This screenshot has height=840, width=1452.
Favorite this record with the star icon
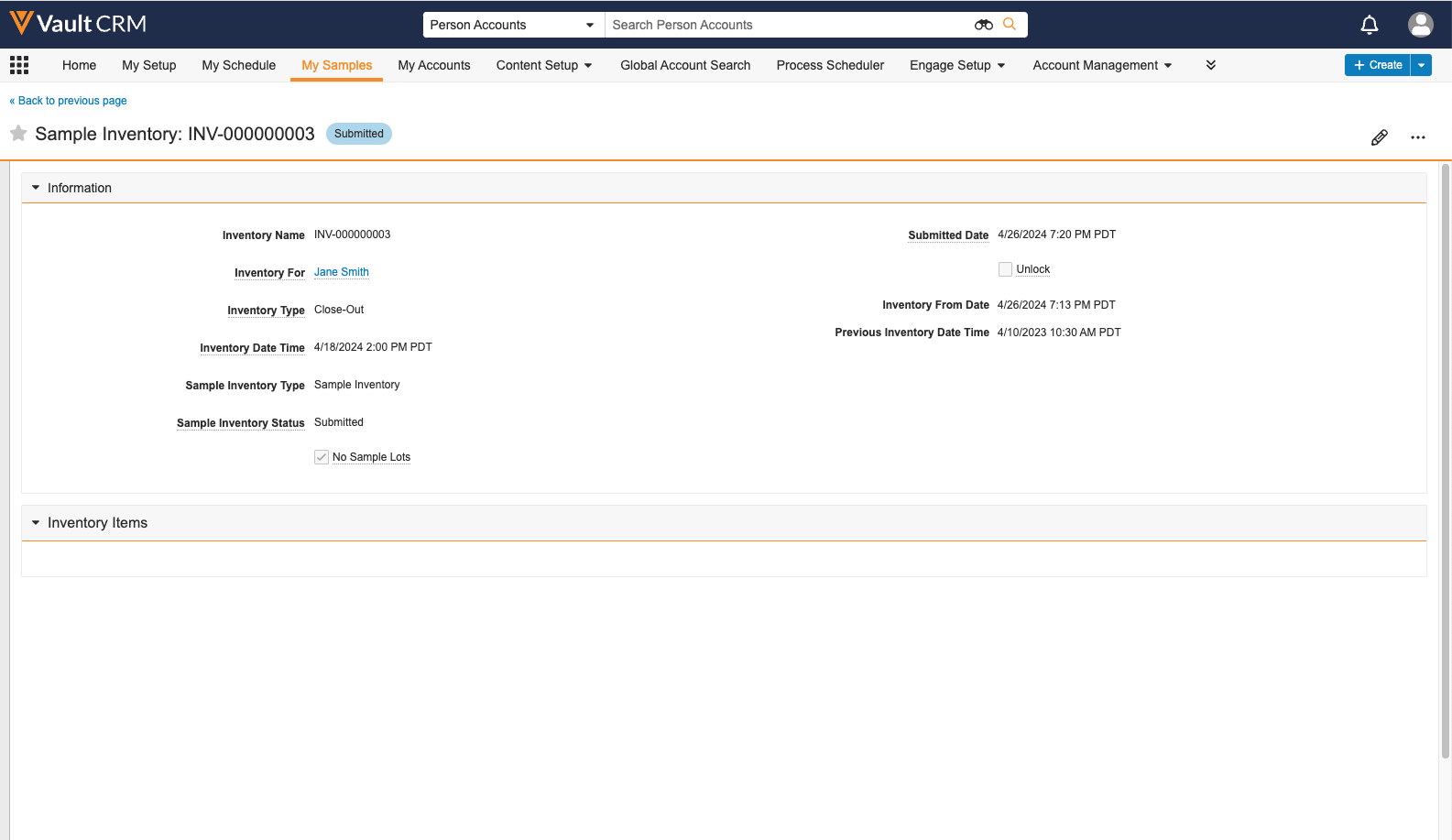[x=18, y=134]
